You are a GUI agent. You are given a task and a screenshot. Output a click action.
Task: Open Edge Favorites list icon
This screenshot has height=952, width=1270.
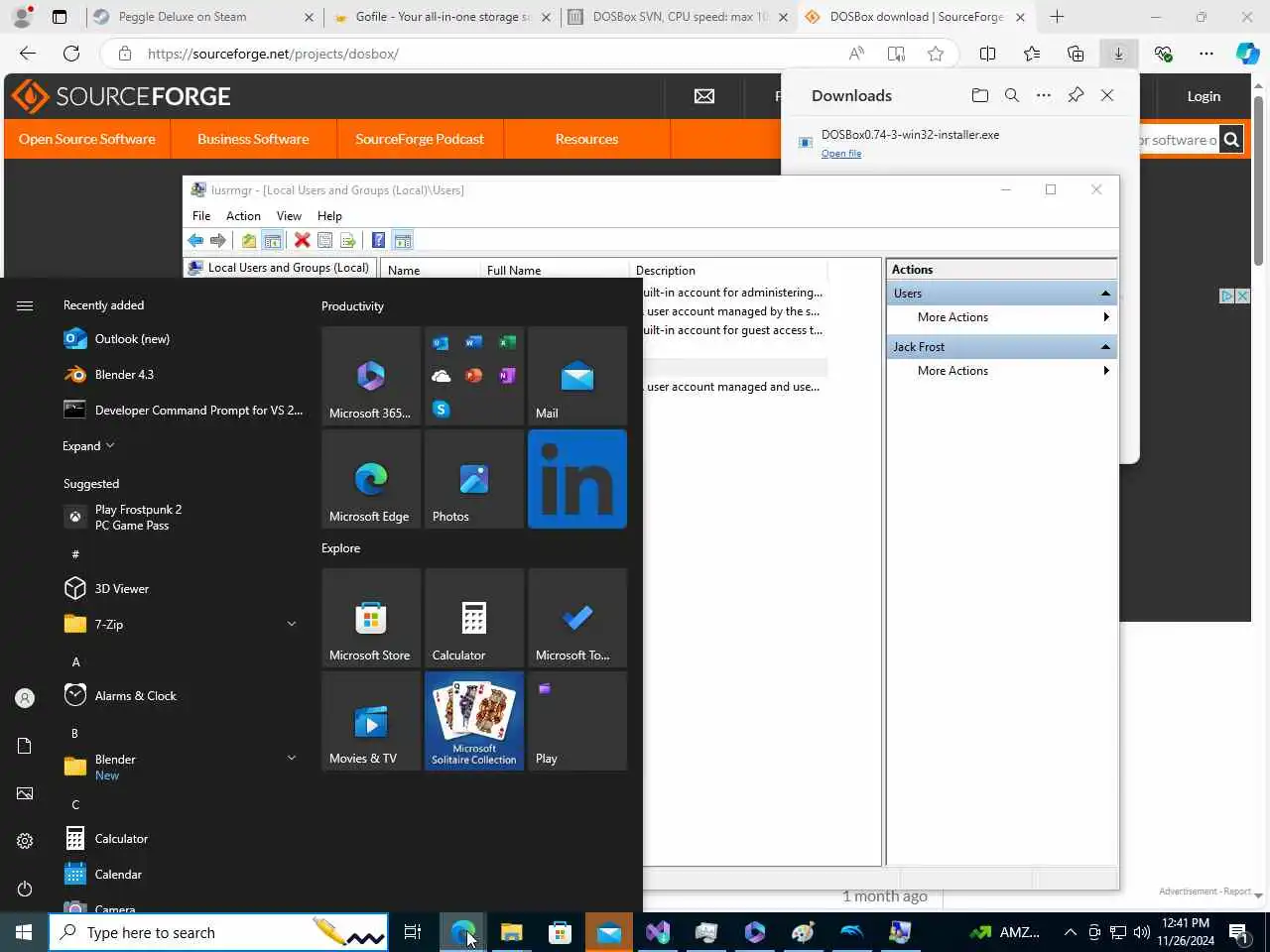(x=1032, y=54)
